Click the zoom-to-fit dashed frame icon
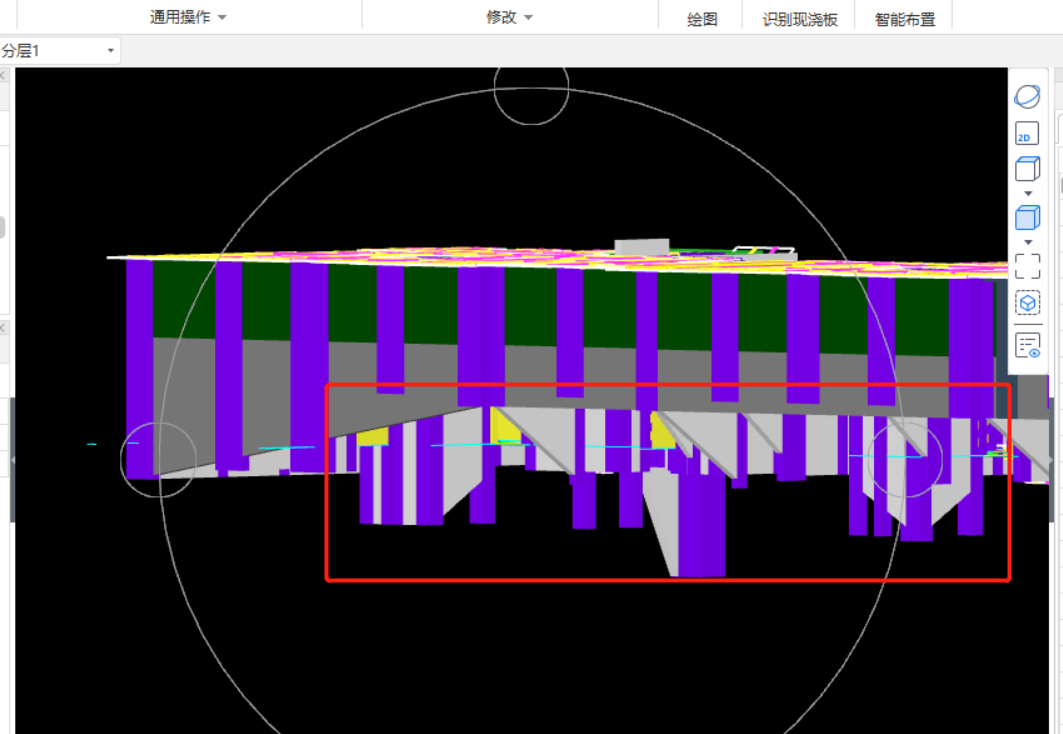1063x734 pixels. [1027, 266]
